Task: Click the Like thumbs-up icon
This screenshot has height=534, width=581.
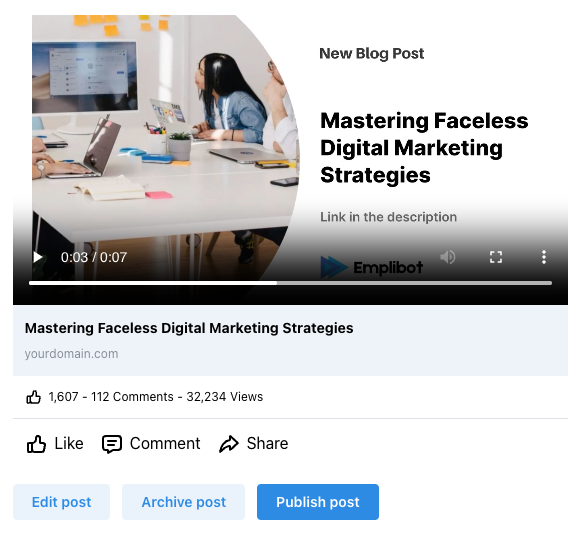Action: pos(36,444)
